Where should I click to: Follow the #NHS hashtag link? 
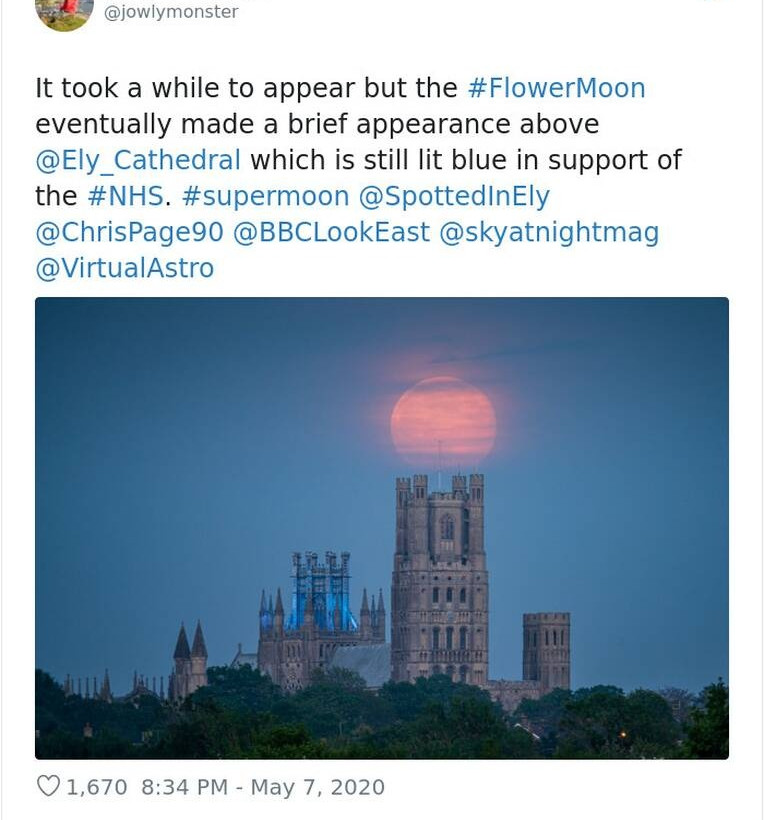[125, 196]
